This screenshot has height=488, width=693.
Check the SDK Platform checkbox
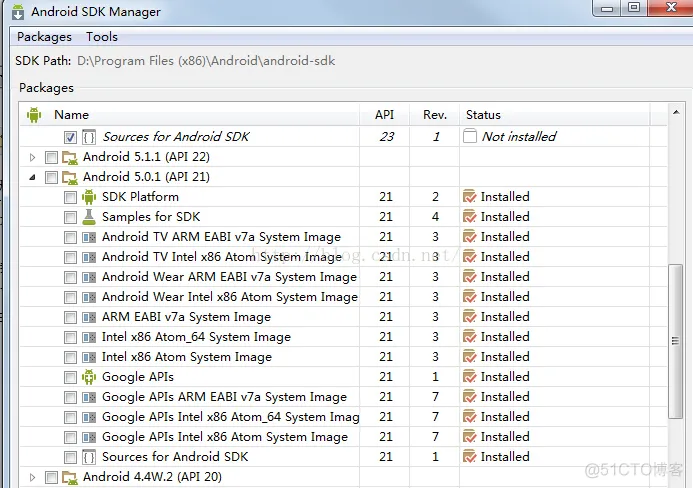point(70,197)
